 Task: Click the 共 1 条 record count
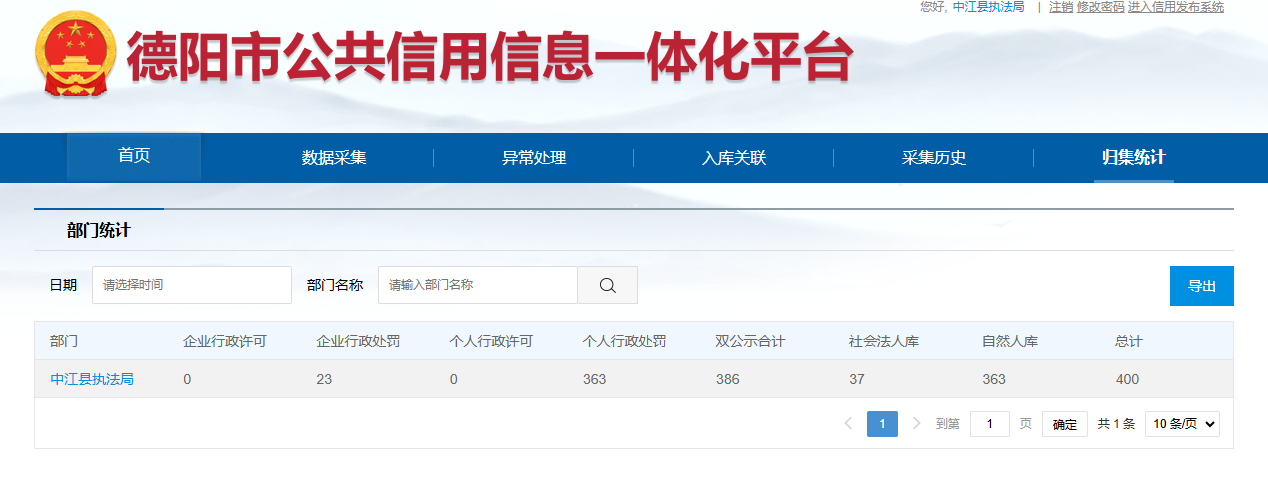click(1116, 424)
